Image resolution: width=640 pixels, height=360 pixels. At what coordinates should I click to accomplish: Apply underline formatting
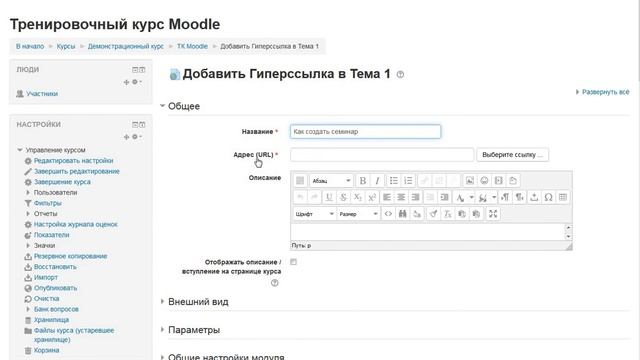click(329, 197)
